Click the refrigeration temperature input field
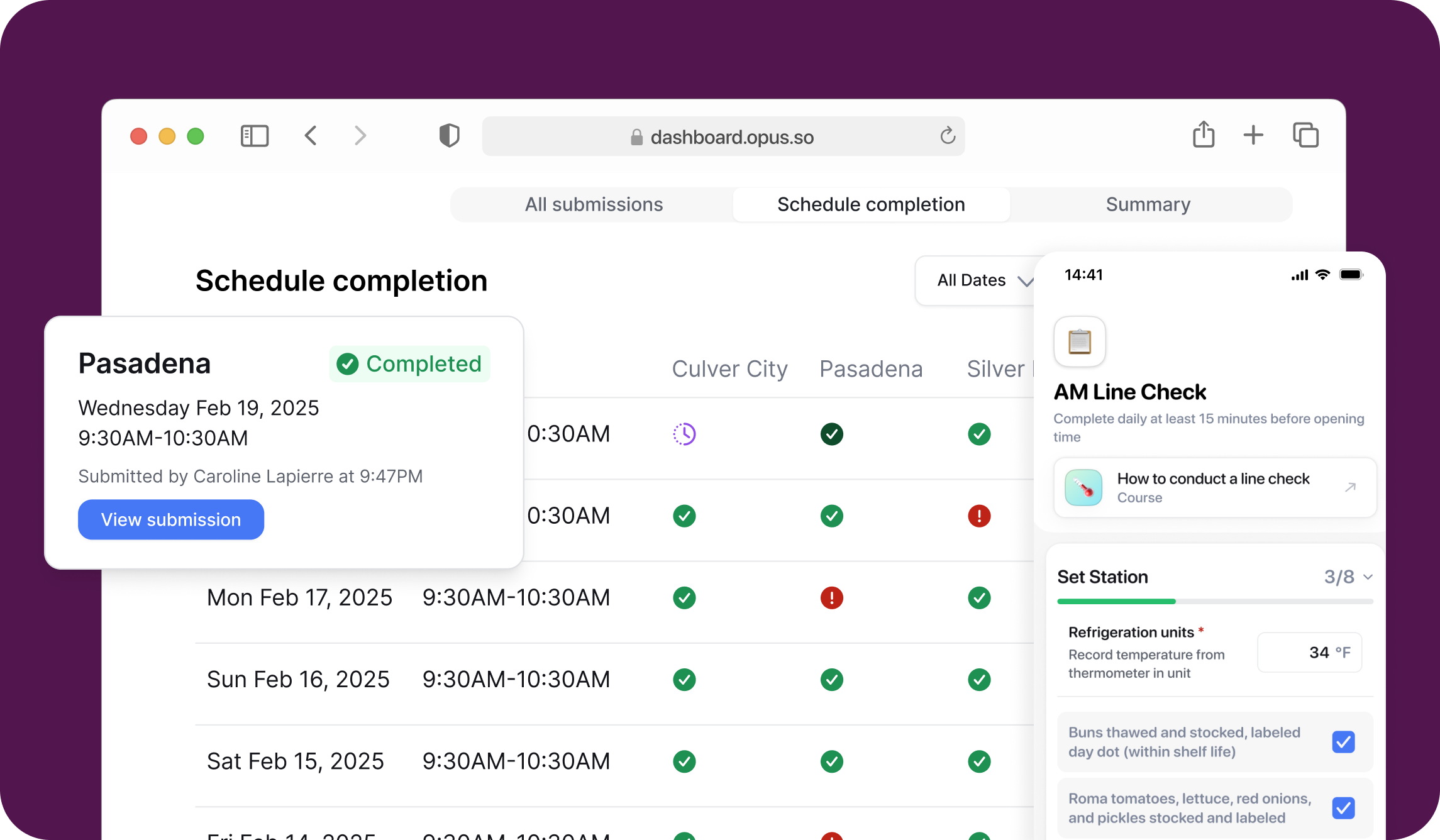Screen dimensions: 1440x840 pos(1309,653)
